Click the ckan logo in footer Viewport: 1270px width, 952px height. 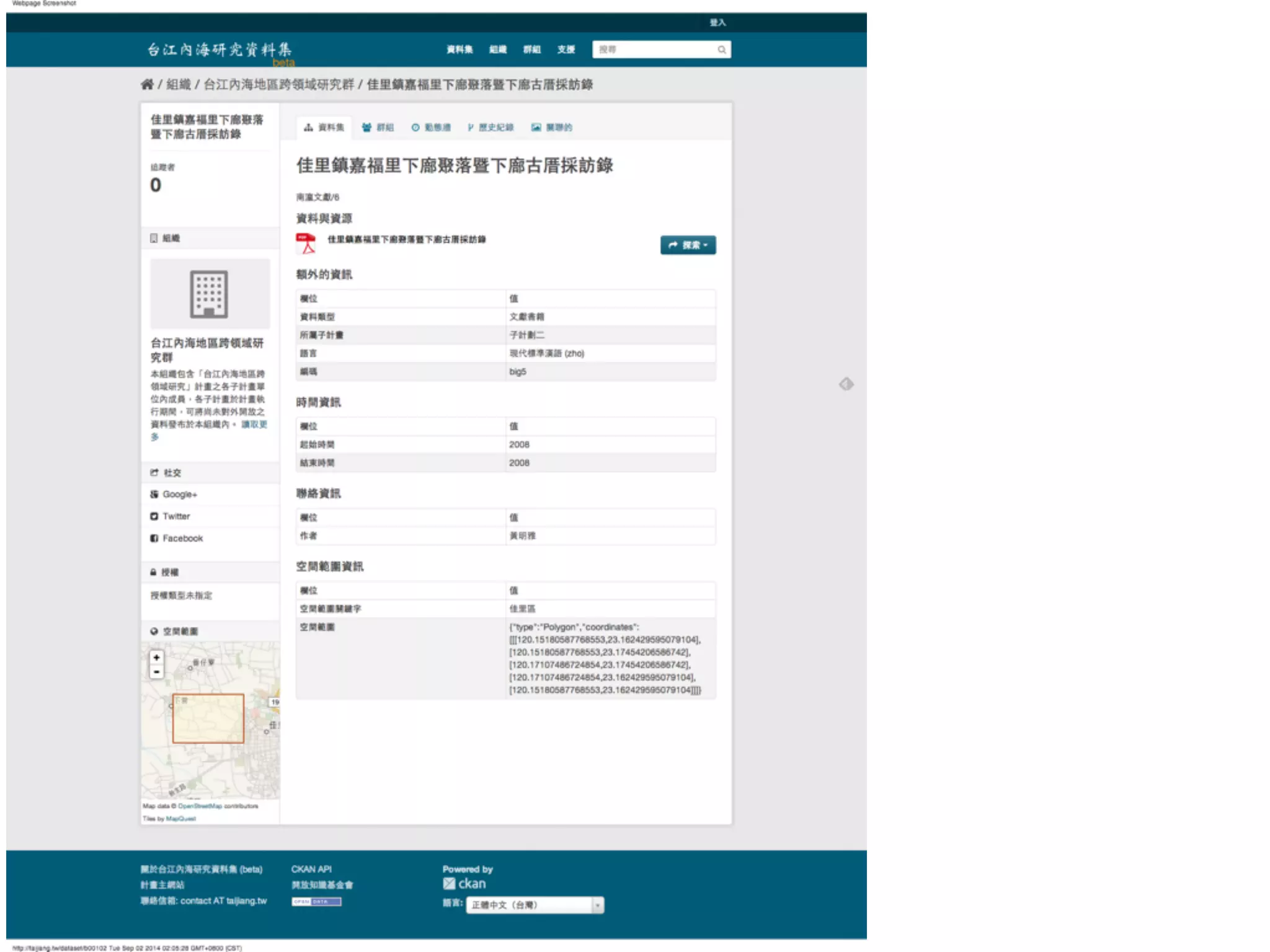(464, 884)
